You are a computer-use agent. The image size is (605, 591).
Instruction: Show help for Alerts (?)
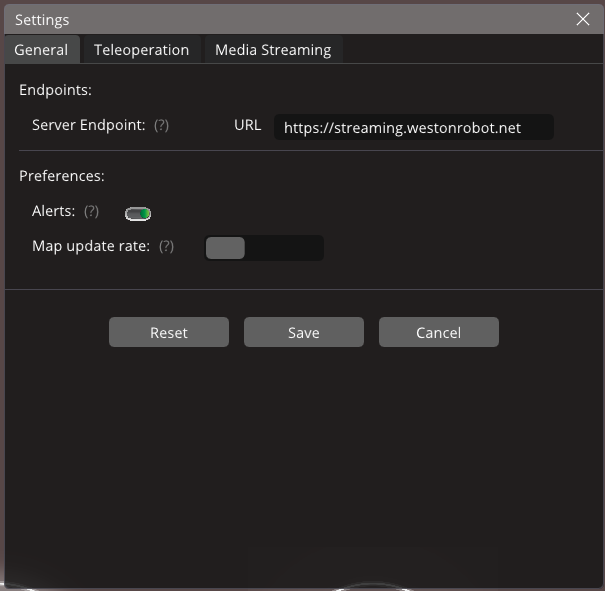pyautogui.click(x=91, y=211)
